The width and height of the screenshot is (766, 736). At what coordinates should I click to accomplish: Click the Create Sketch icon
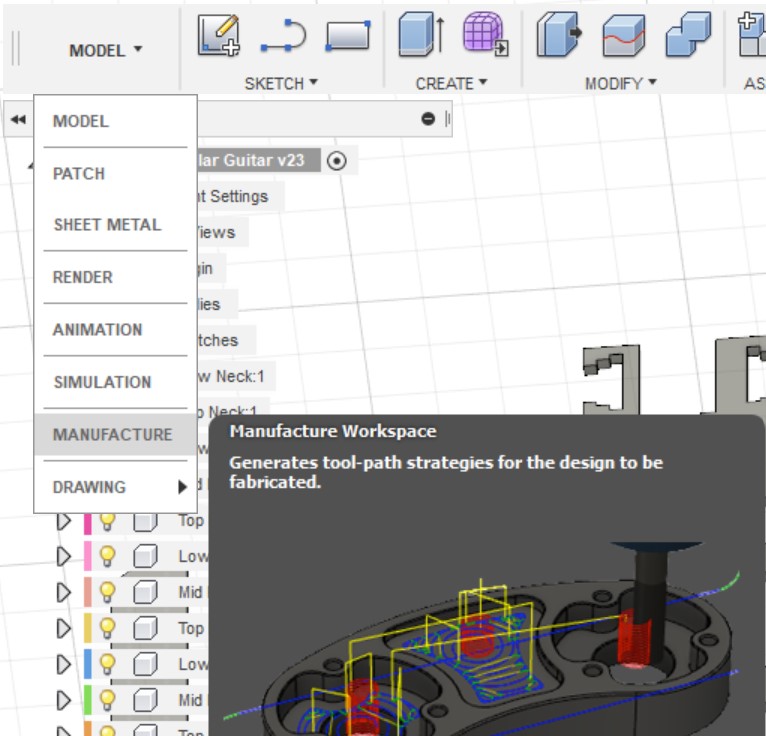click(x=219, y=35)
